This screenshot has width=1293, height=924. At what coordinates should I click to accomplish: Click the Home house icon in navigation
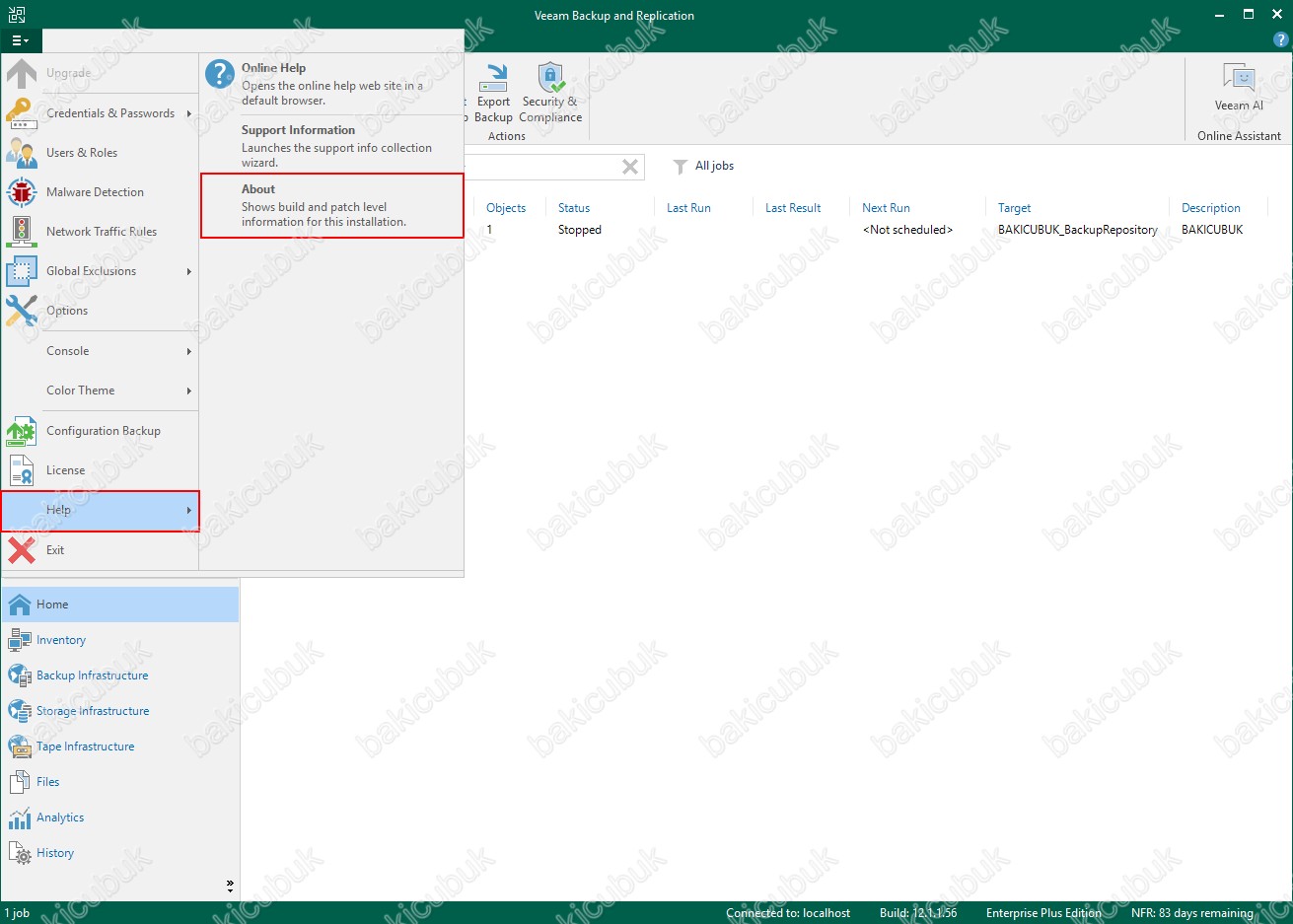coord(20,604)
